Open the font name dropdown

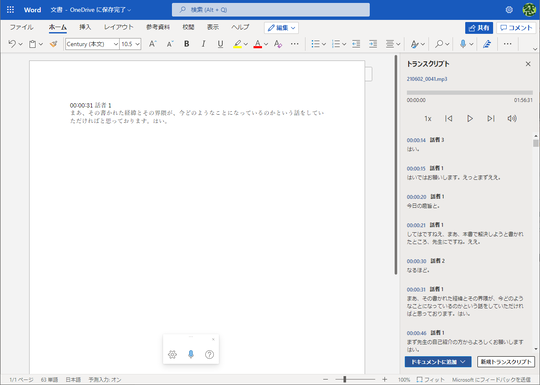(x=92, y=44)
